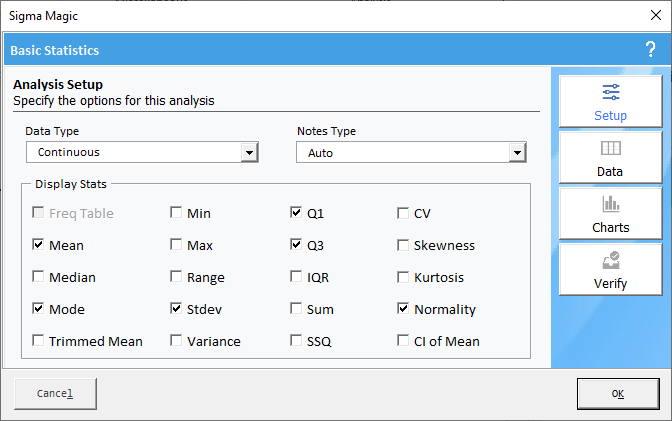Click the help question mark icon

click(x=650, y=50)
